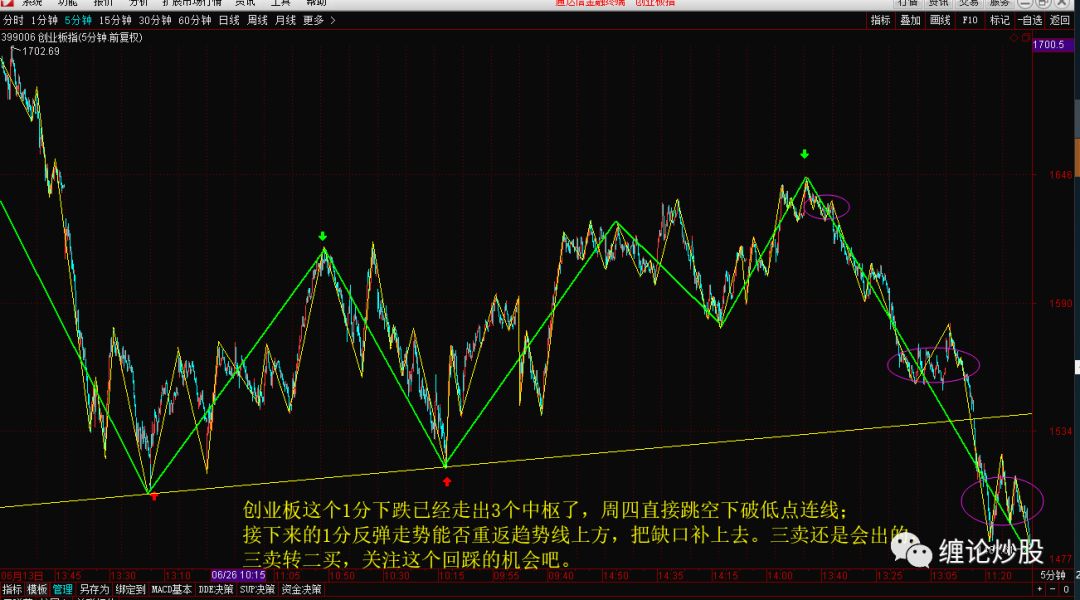Open the 工具 tools menu
The image size is (1080, 600).
[280, 3]
